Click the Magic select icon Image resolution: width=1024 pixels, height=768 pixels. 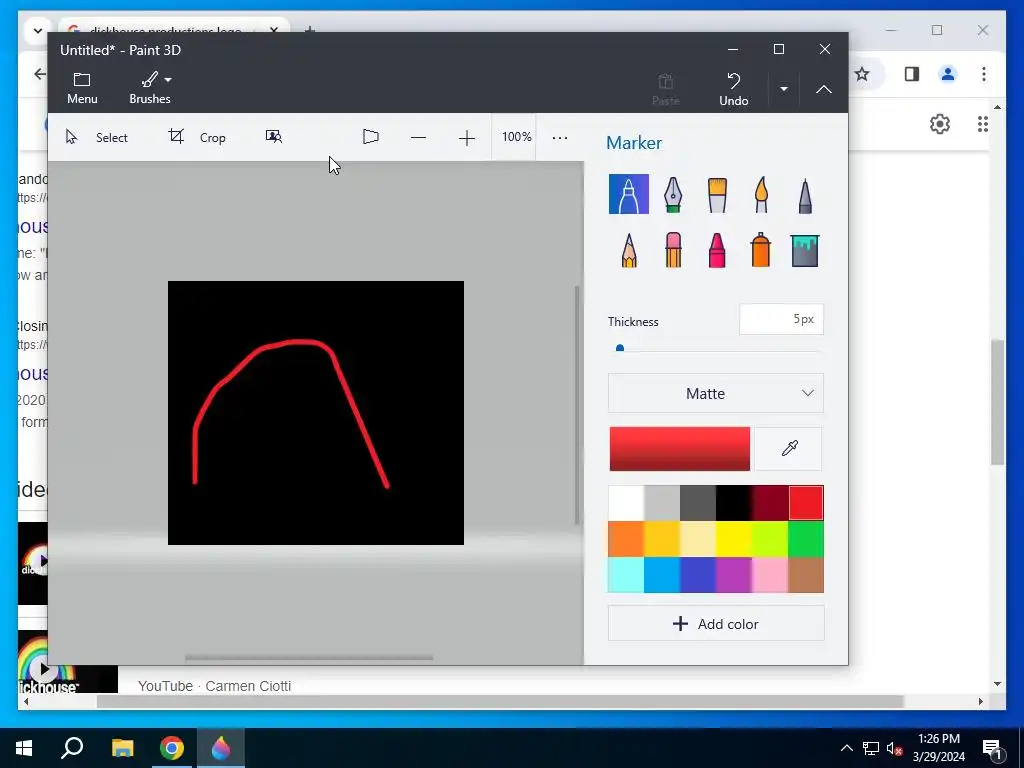(274, 136)
